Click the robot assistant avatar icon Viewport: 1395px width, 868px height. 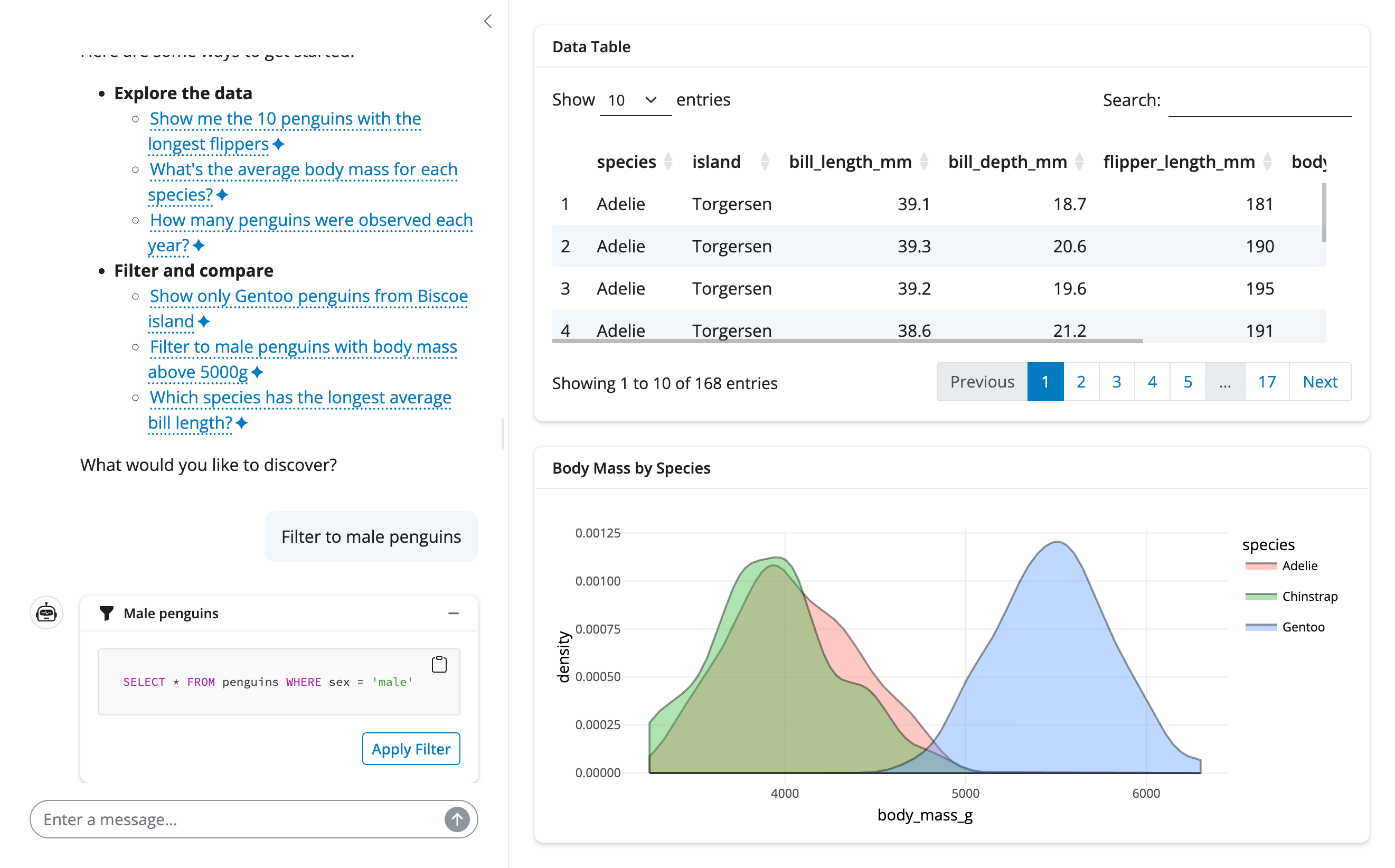46,613
